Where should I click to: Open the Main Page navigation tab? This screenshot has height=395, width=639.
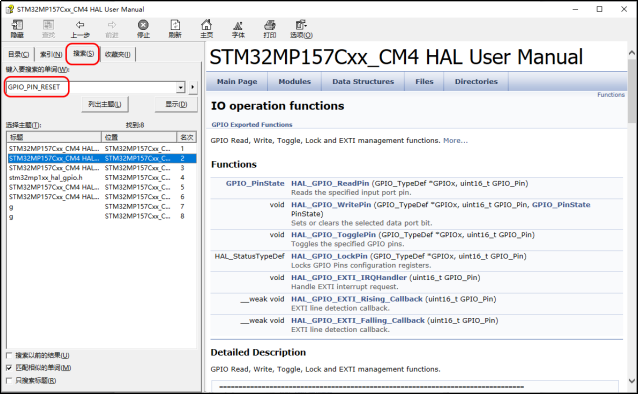(237, 82)
